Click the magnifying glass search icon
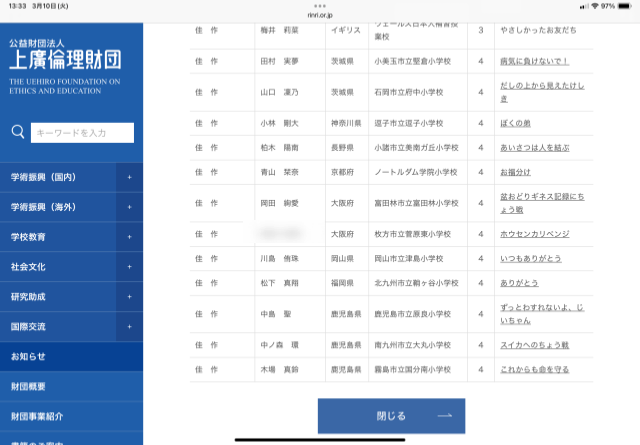The image size is (640, 445). (x=18, y=132)
